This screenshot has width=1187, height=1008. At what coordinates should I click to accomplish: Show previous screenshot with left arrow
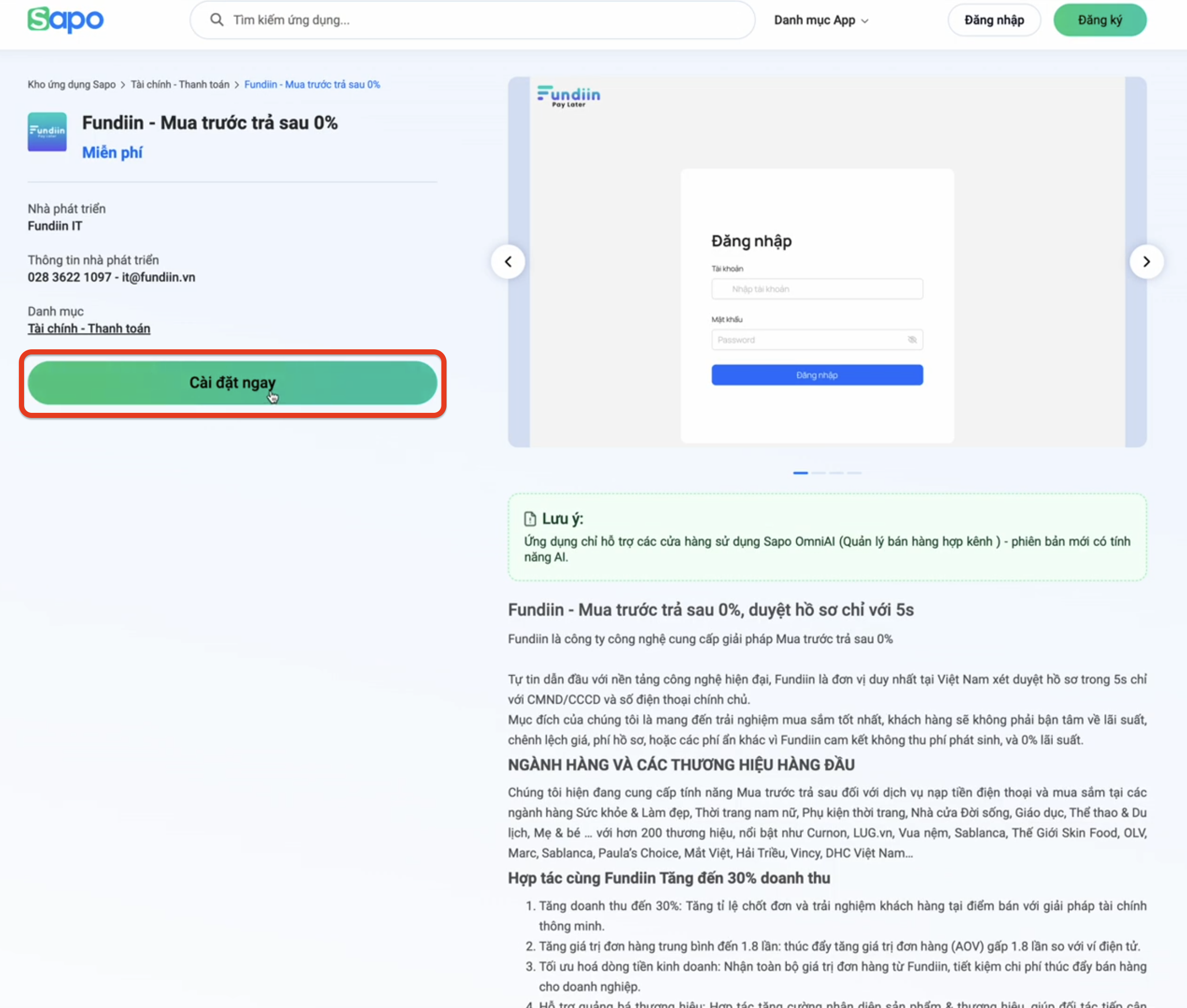(508, 262)
